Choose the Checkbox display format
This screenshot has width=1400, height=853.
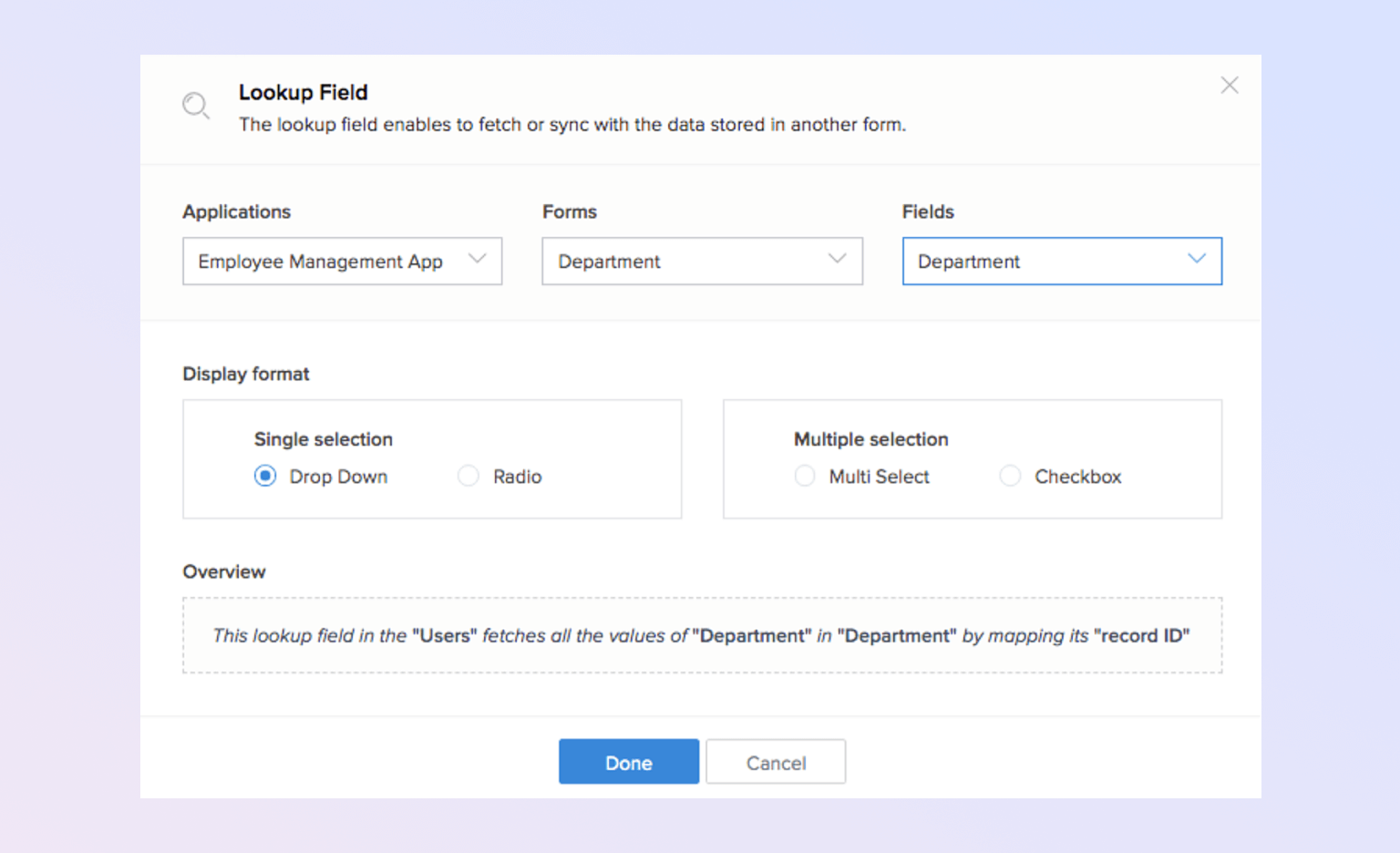pos(1010,477)
